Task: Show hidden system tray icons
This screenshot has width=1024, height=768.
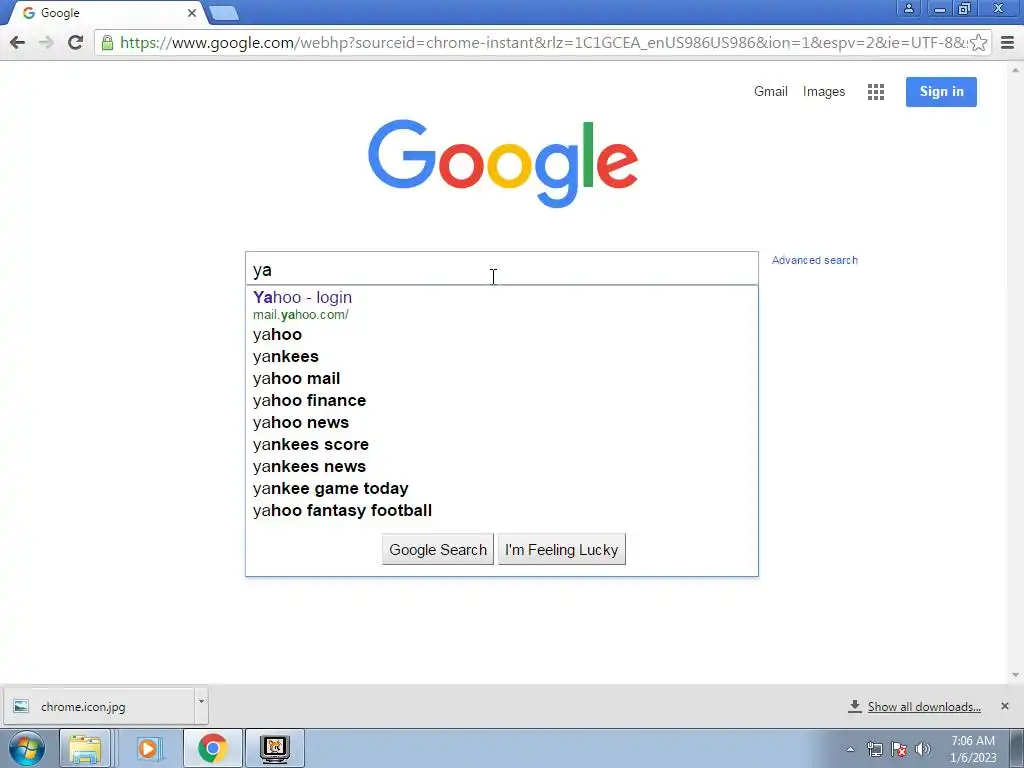Action: click(850, 749)
